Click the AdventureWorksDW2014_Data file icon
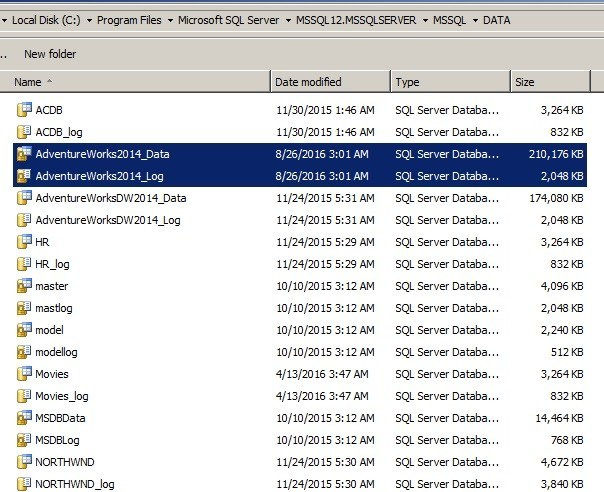Viewport: 604px width, 492px height. pos(24,198)
